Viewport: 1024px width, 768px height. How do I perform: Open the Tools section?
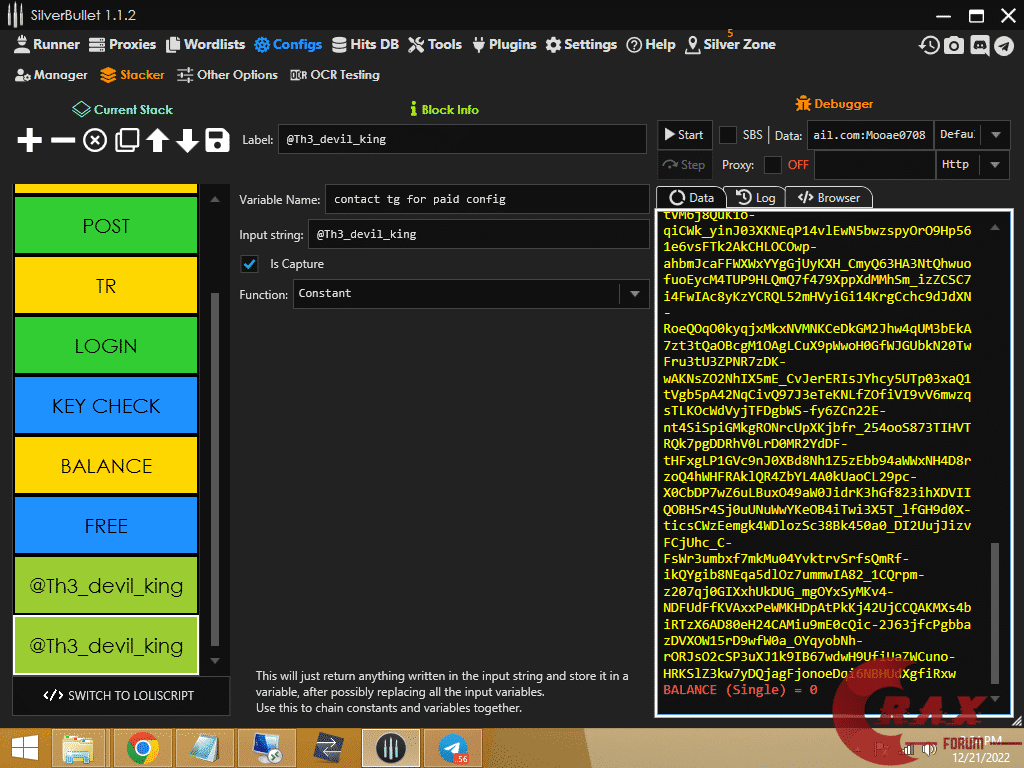point(436,44)
